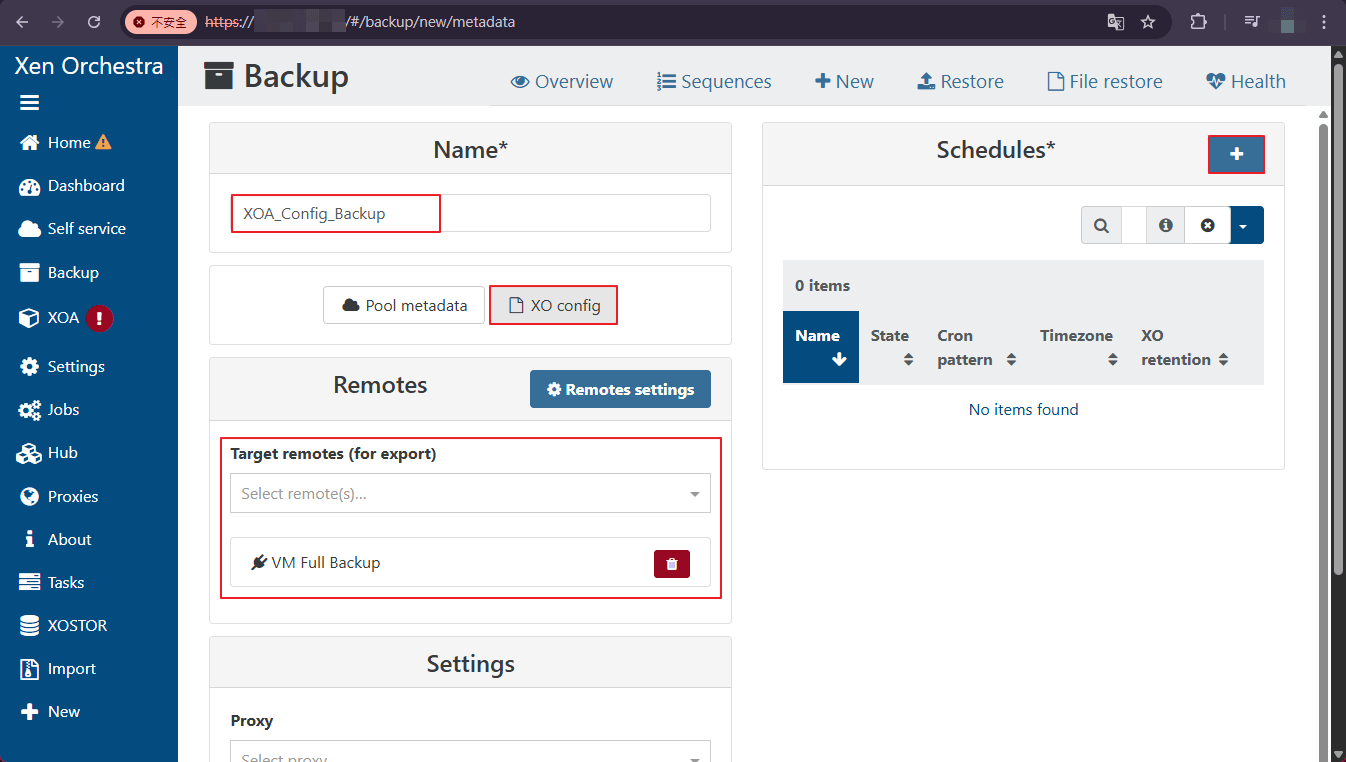1346x762 pixels.
Task: Open browser extensions puzzle icon
Action: (1198, 21)
